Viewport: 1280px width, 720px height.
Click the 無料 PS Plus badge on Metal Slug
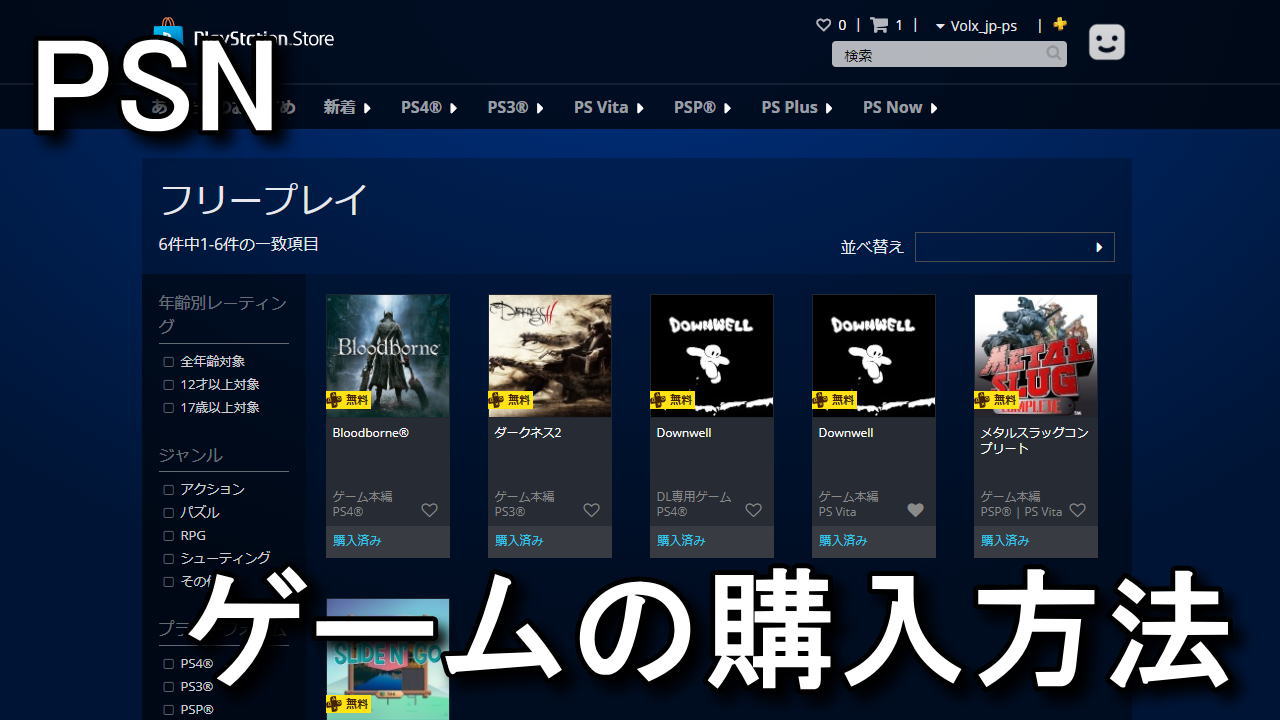[x=996, y=400]
